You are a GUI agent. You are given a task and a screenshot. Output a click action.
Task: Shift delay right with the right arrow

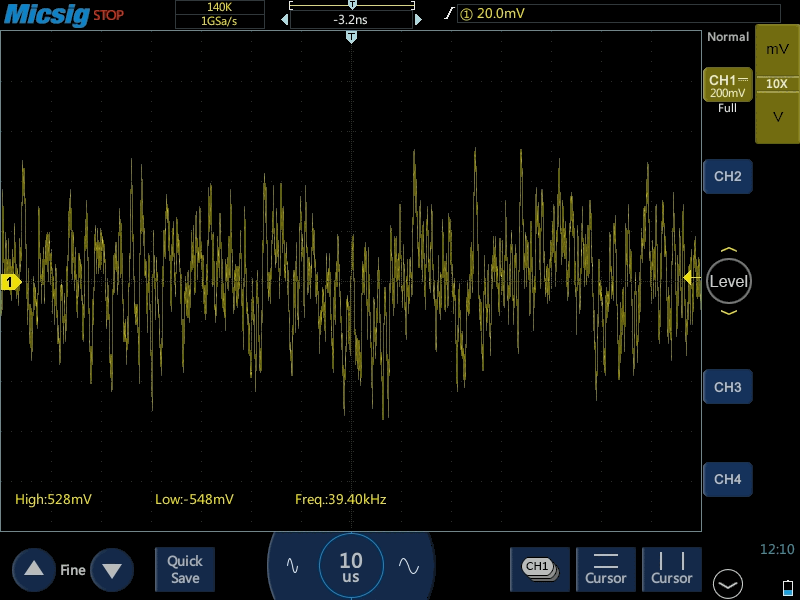[x=418, y=19]
